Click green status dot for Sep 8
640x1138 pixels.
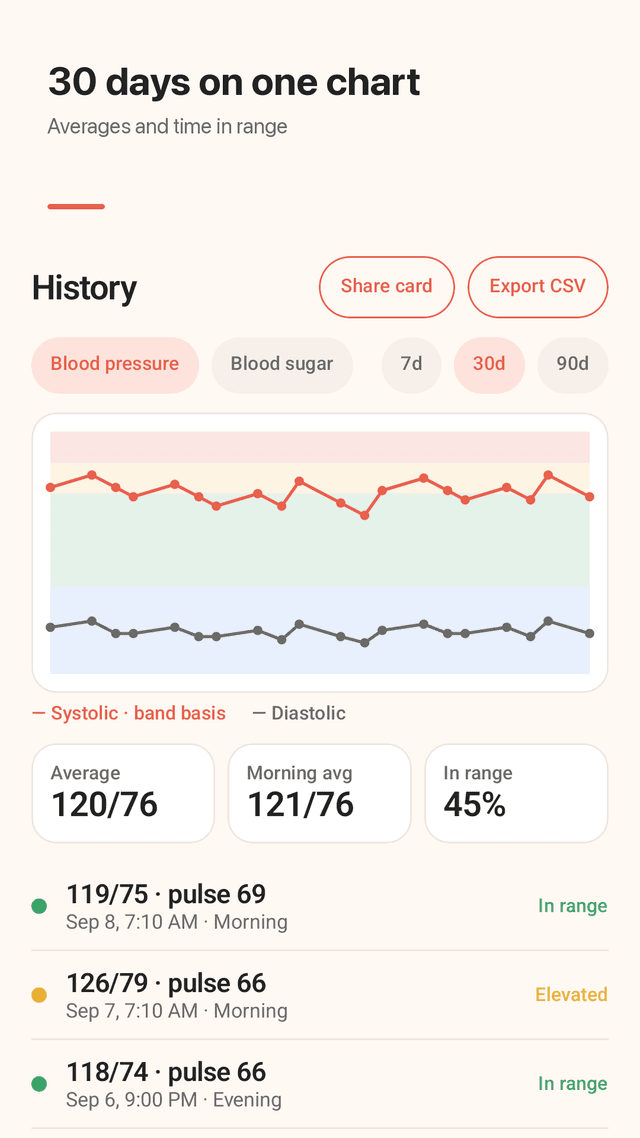pyautogui.click(x=39, y=906)
